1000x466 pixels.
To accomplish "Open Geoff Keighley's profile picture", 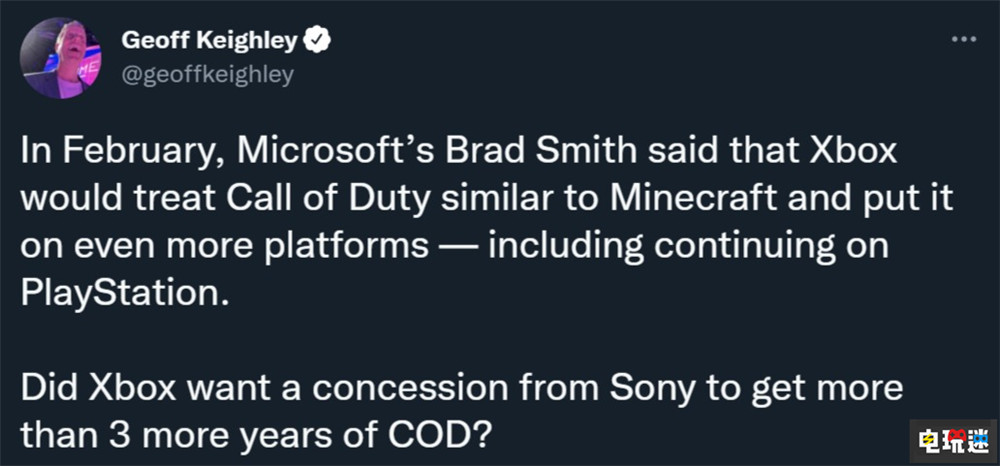I will point(60,59).
